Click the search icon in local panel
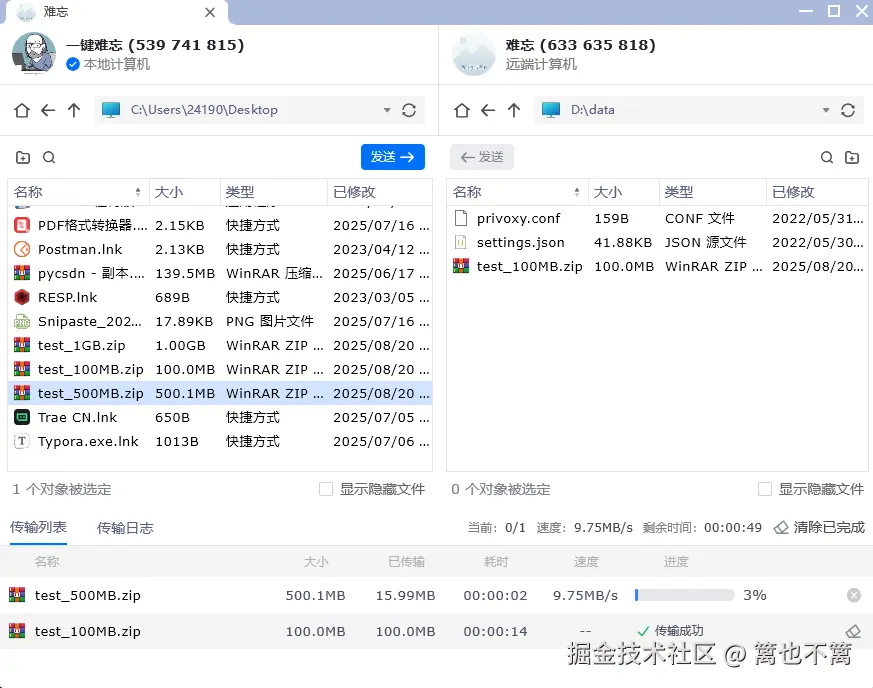Image resolution: width=873 pixels, height=688 pixels. [47, 157]
